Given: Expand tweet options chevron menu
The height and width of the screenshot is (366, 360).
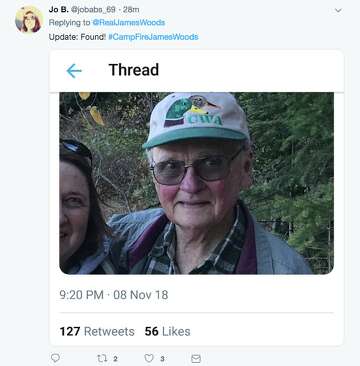Looking at the screenshot, I should point(338,10).
